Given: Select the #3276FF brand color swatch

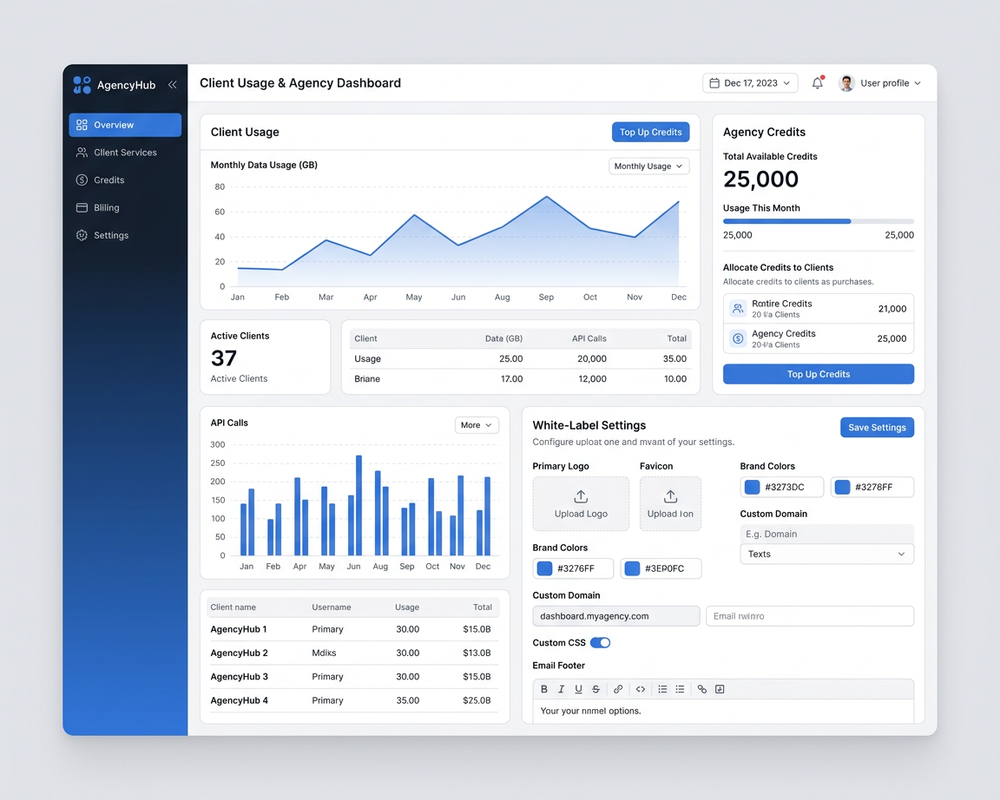Looking at the screenshot, I should [570, 568].
